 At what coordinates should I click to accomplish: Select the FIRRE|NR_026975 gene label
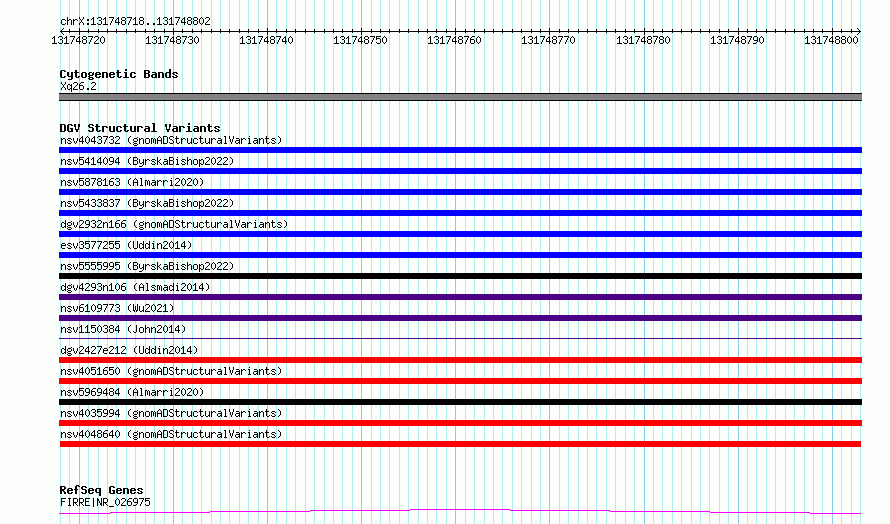tap(105, 502)
